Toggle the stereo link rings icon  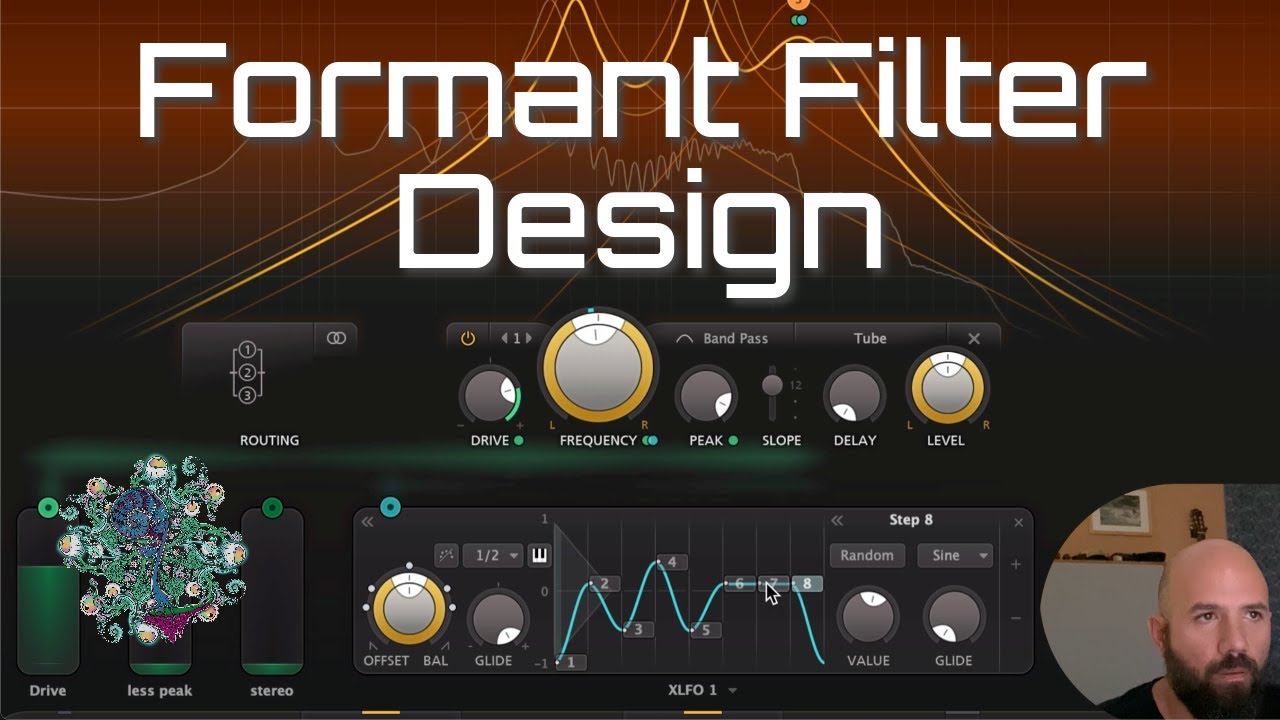point(336,339)
